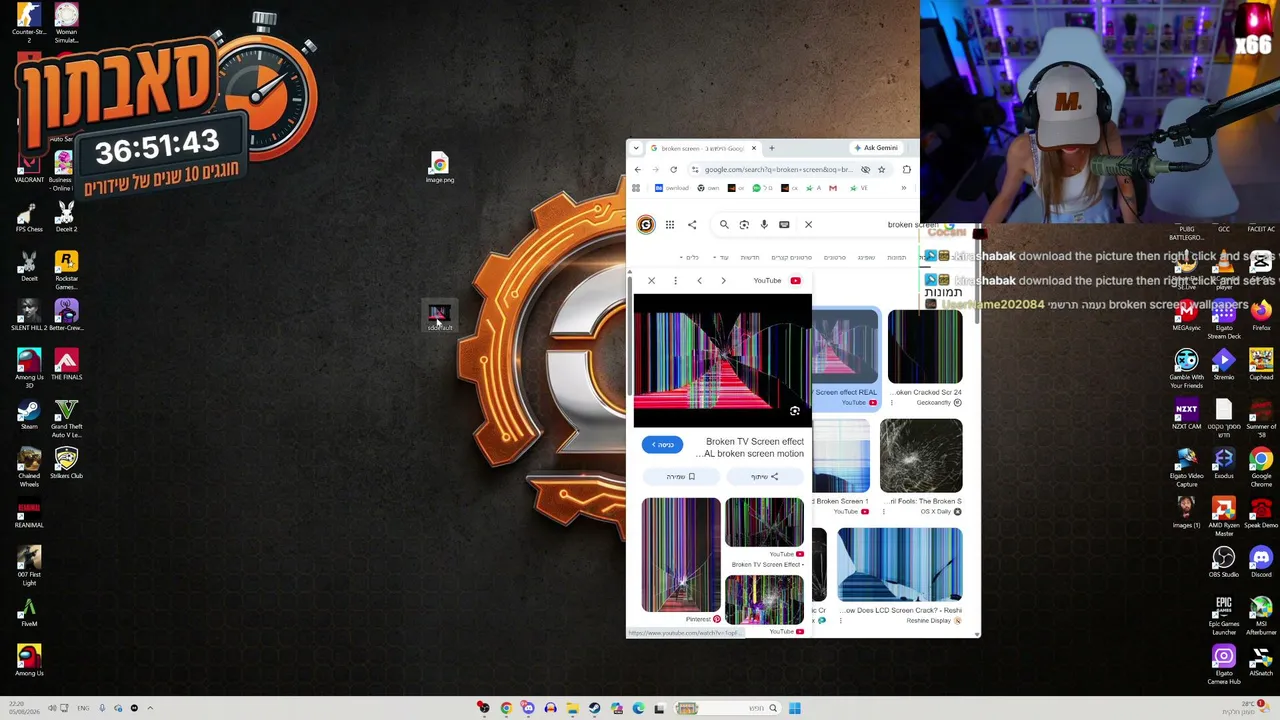This screenshot has height=720, width=1280.
Task: Open a new Chrome tab
Action: 771,148
